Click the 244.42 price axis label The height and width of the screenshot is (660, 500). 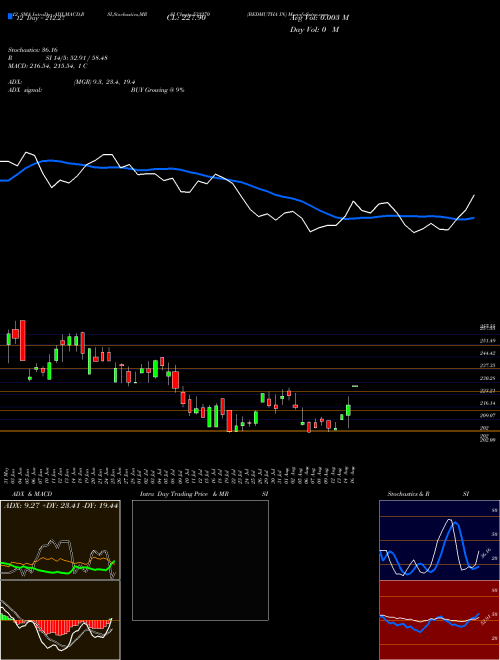487,353
